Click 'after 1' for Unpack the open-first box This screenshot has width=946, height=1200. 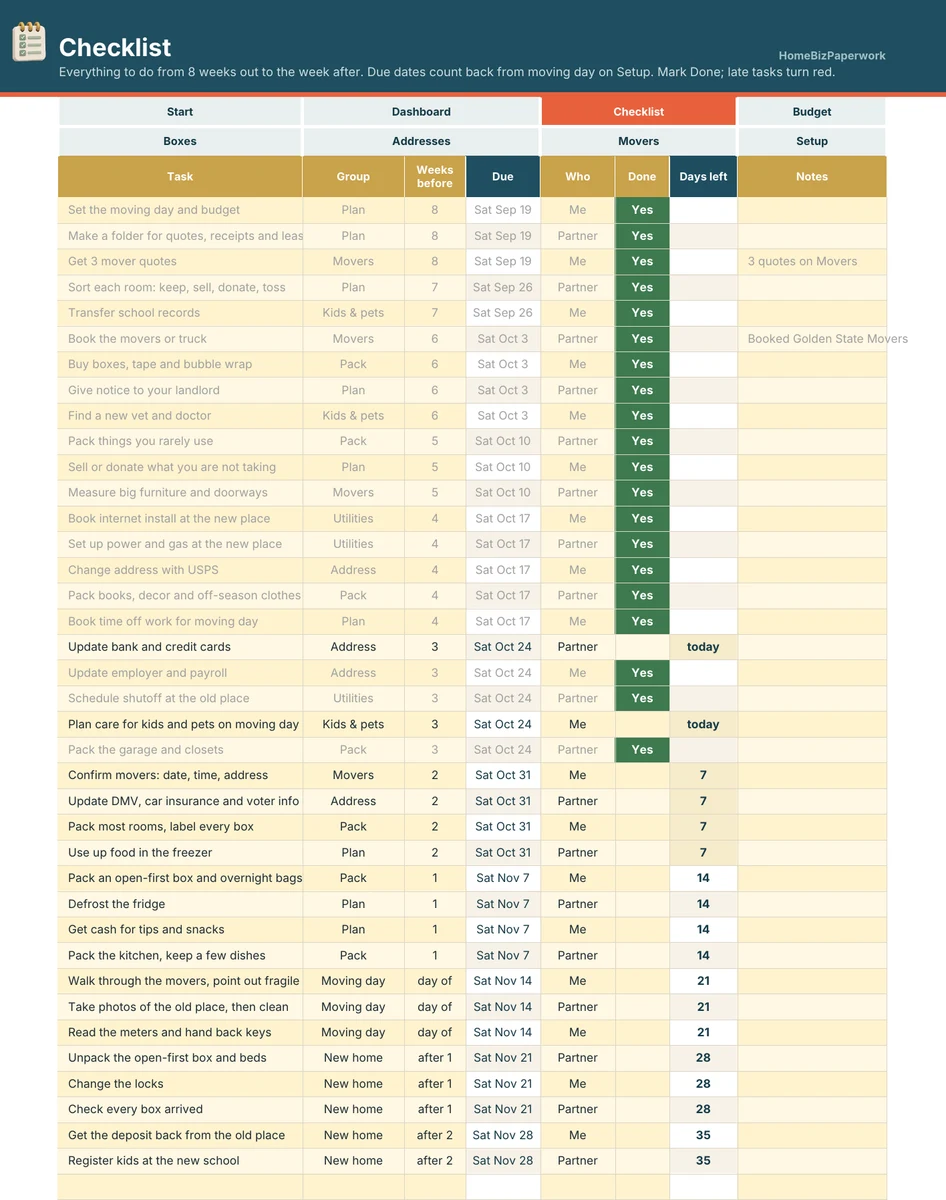point(435,1058)
